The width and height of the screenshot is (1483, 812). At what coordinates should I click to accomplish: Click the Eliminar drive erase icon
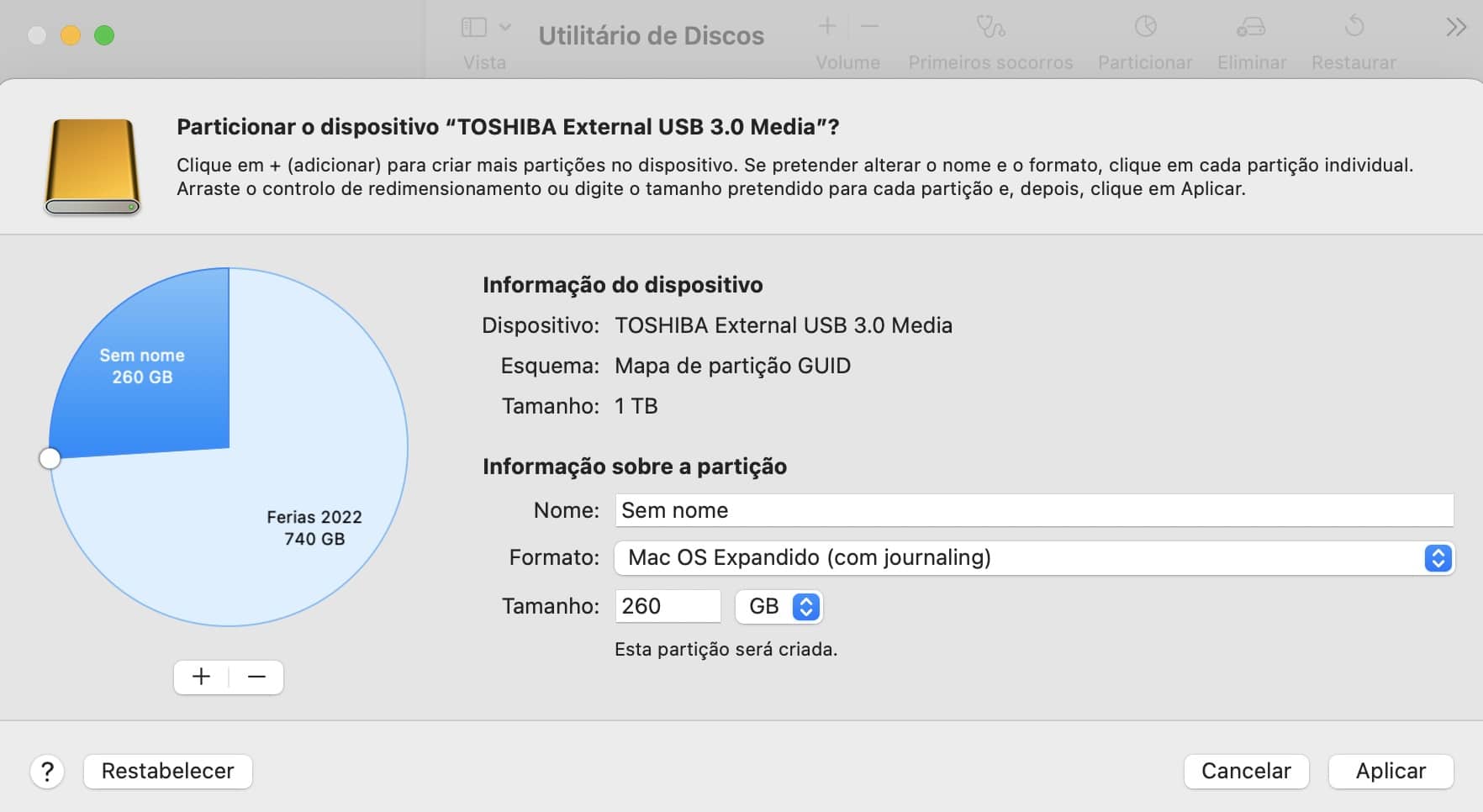(1251, 28)
